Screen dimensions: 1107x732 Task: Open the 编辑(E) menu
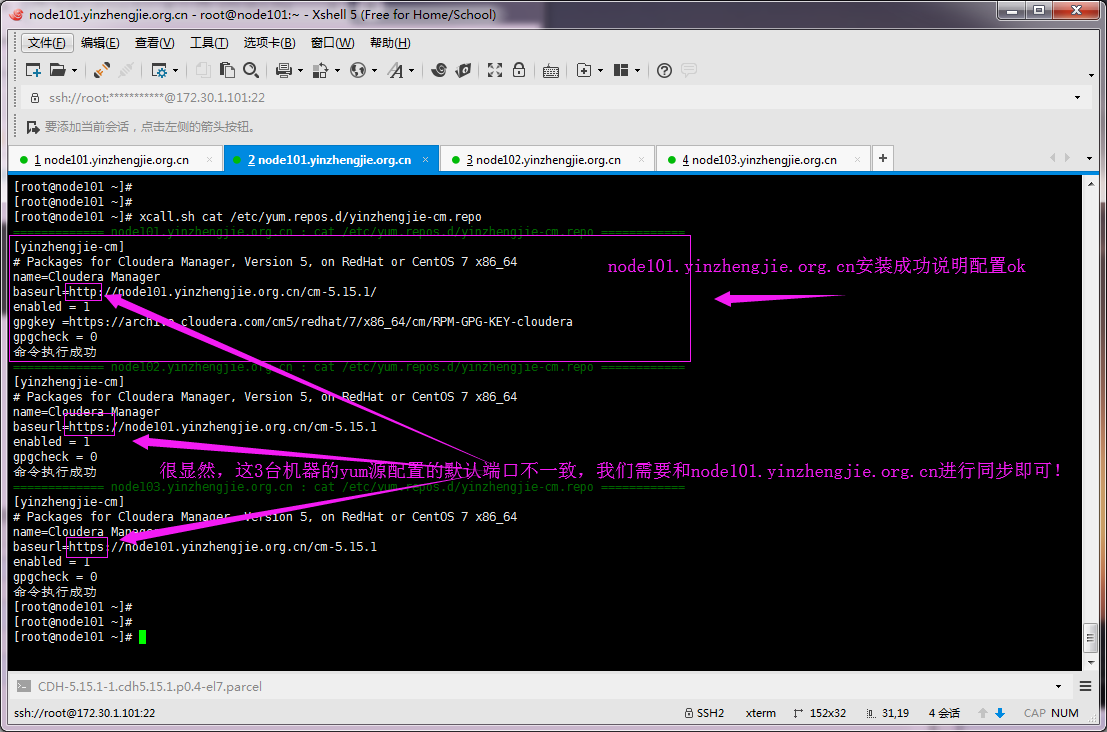[100, 43]
